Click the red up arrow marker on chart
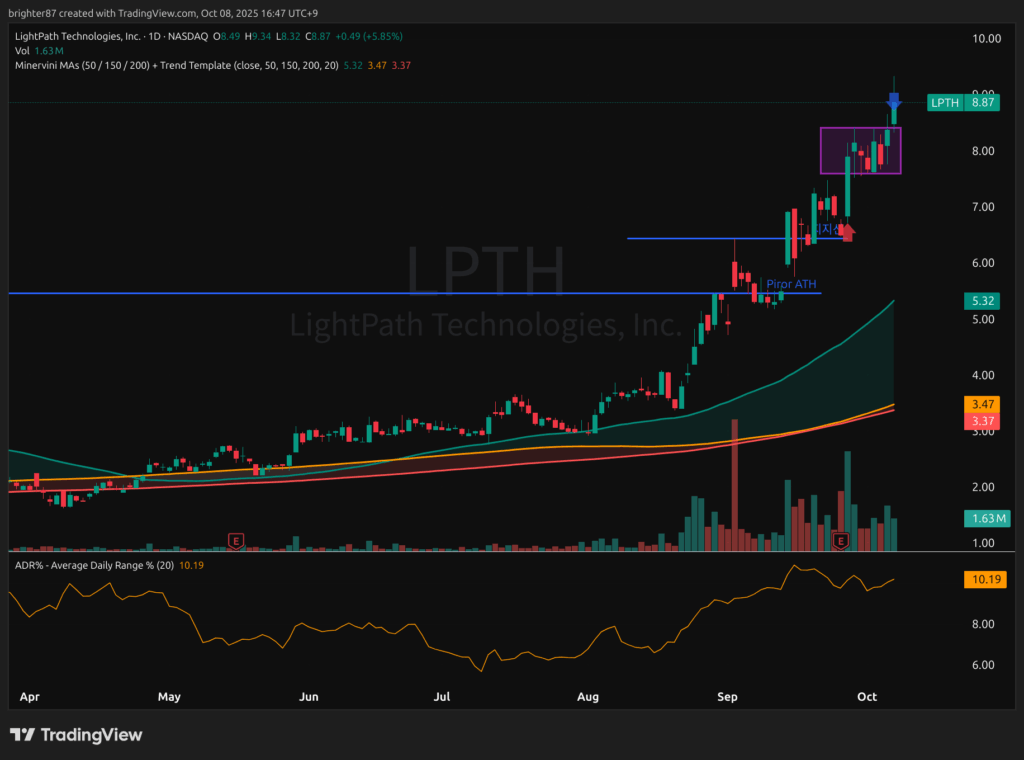The height and width of the screenshot is (760, 1024). click(x=847, y=232)
